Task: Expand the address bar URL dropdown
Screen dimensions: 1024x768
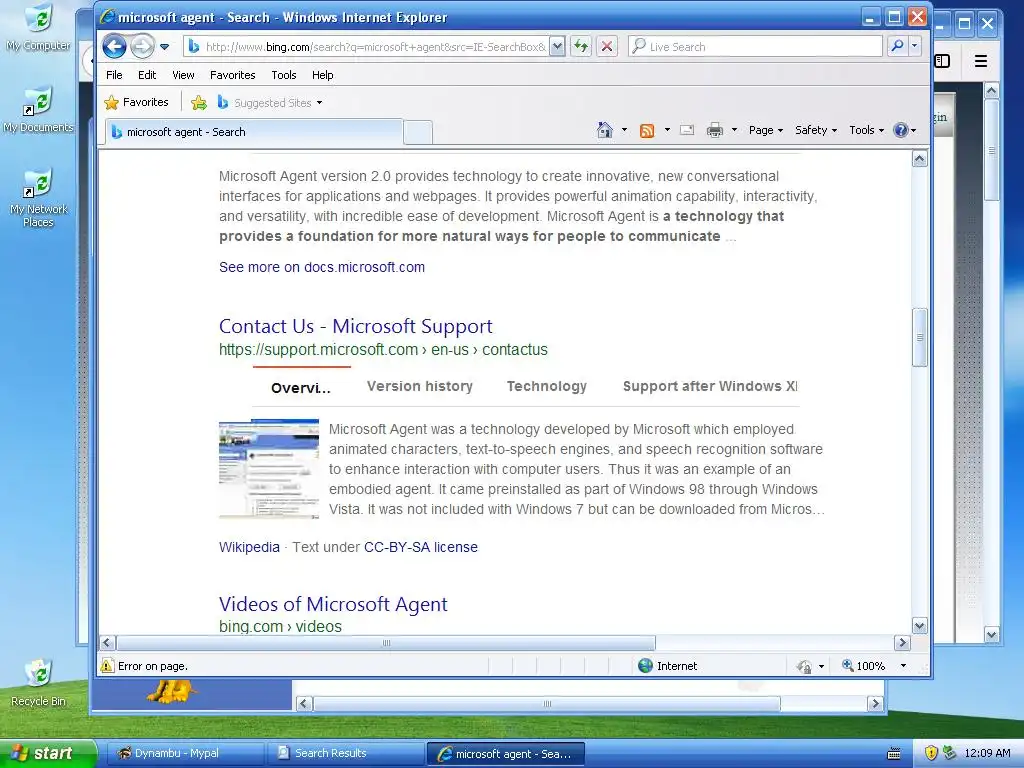Action: point(557,46)
